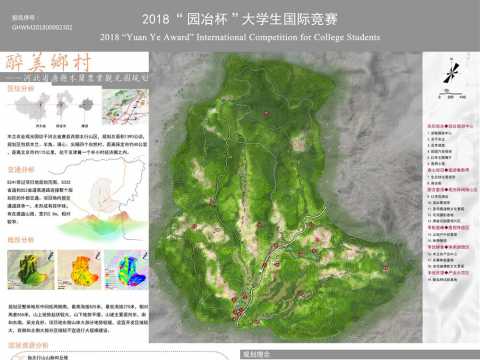Click the central green masterplan map
Viewport: 480px width, 360px height.
[285, 197]
